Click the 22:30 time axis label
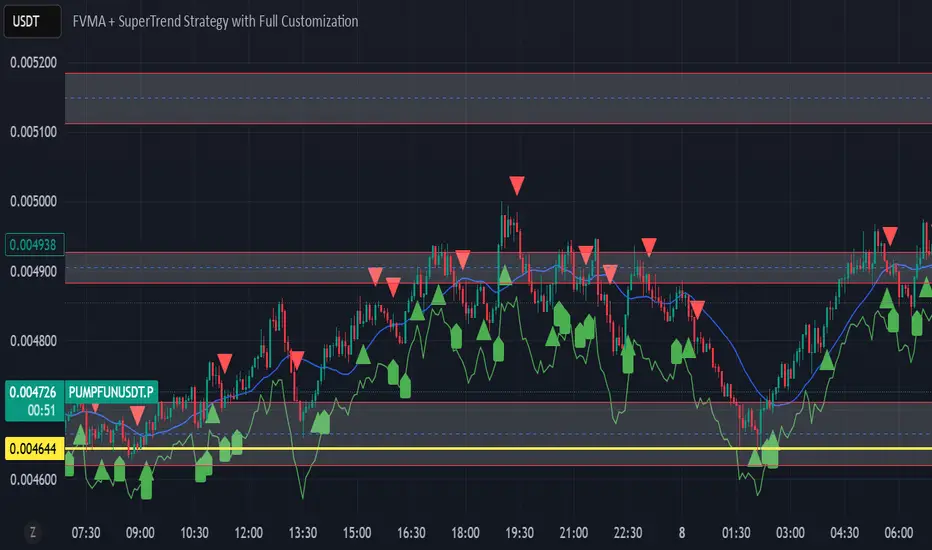Viewport: 932px width, 550px height. click(x=628, y=533)
